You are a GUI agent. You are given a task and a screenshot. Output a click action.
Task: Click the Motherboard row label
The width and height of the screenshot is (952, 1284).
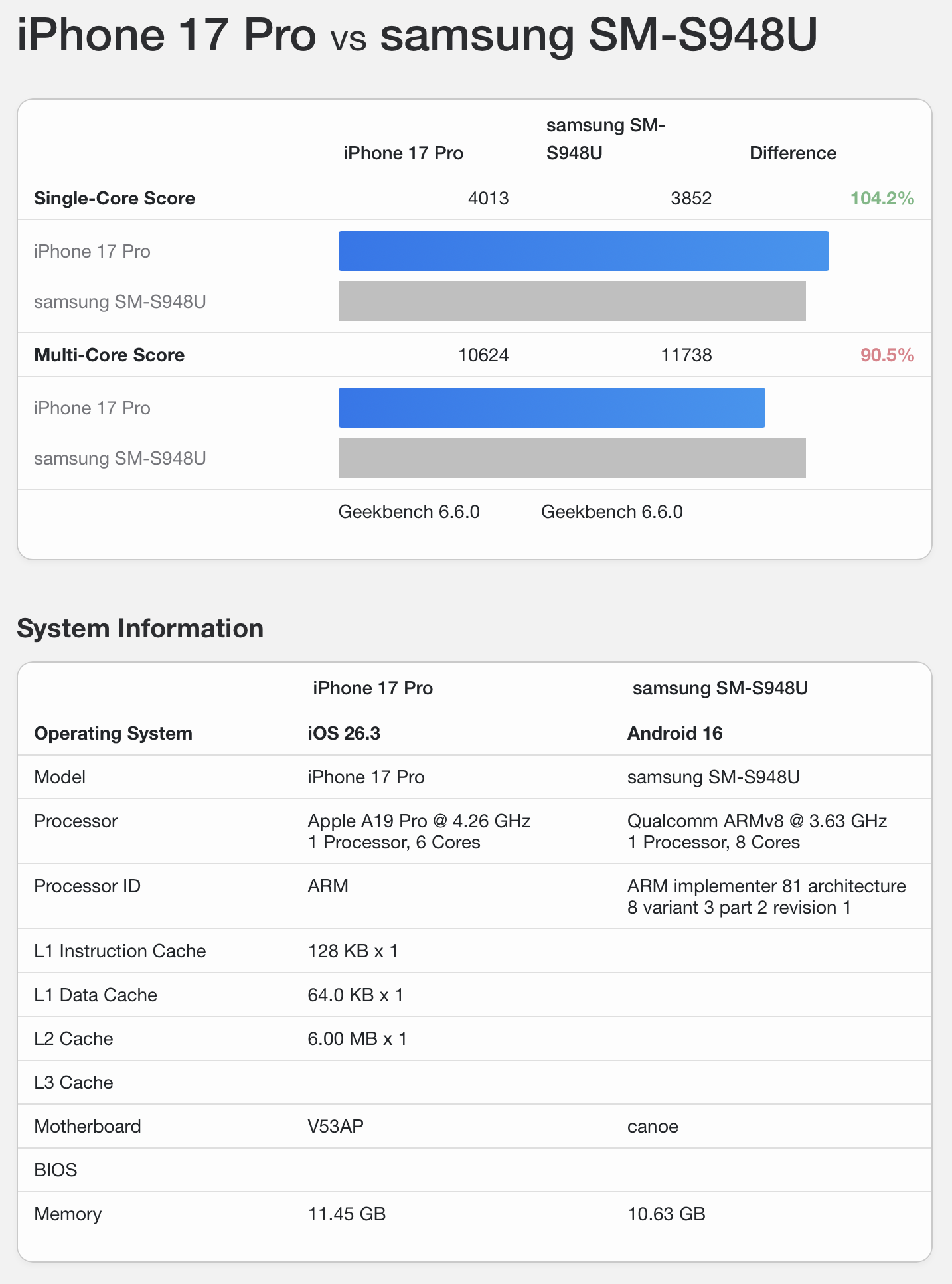(x=88, y=1127)
